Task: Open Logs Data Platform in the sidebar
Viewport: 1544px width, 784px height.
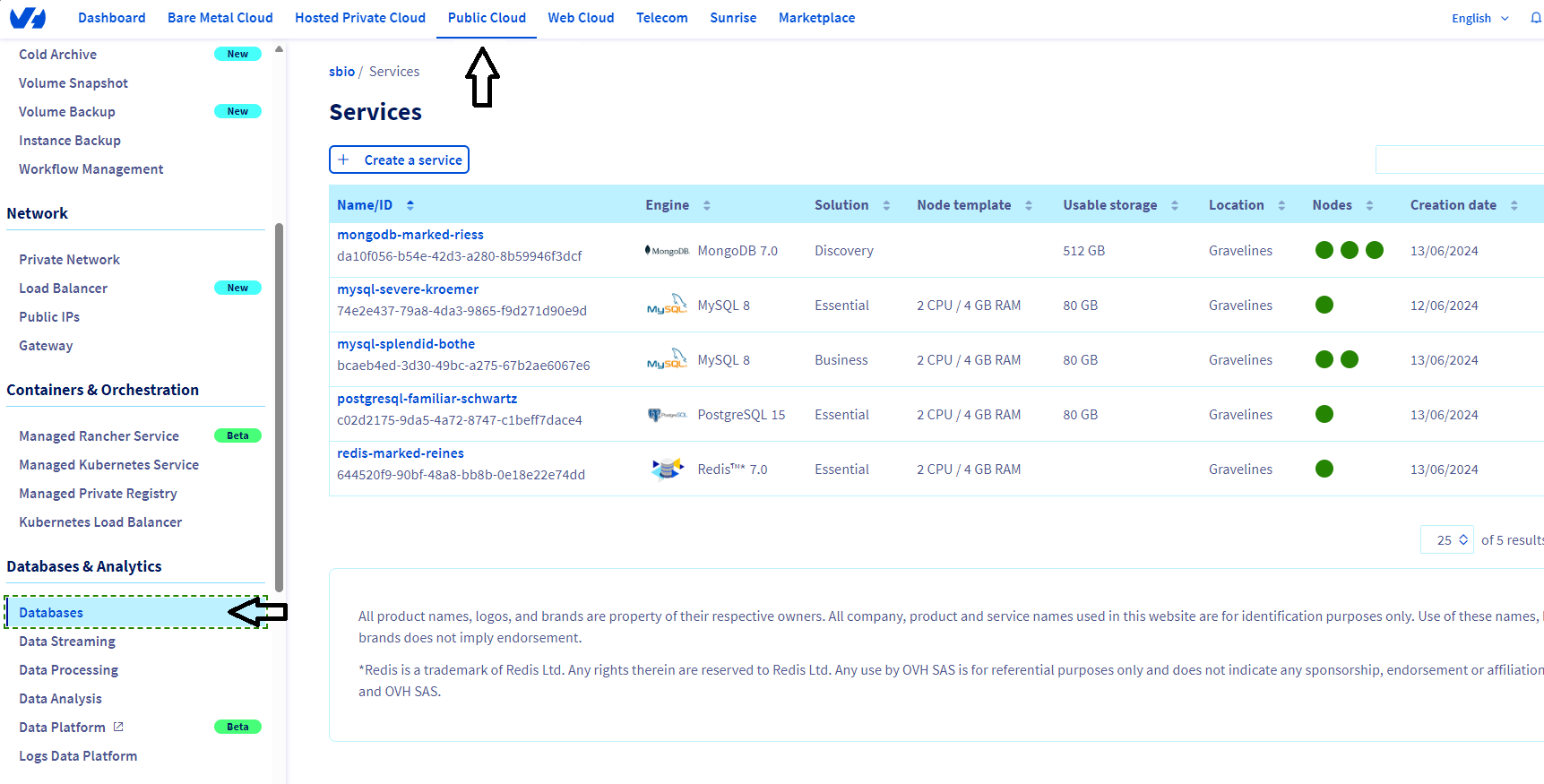Action: (78, 756)
